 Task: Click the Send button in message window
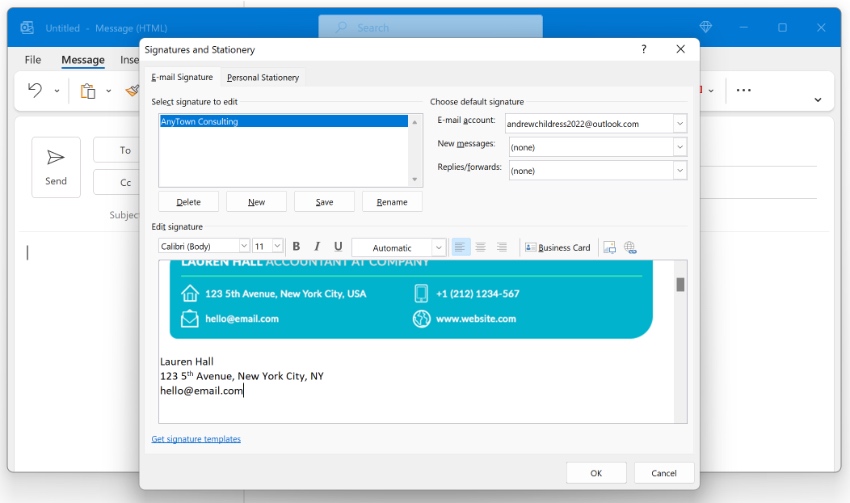56,167
